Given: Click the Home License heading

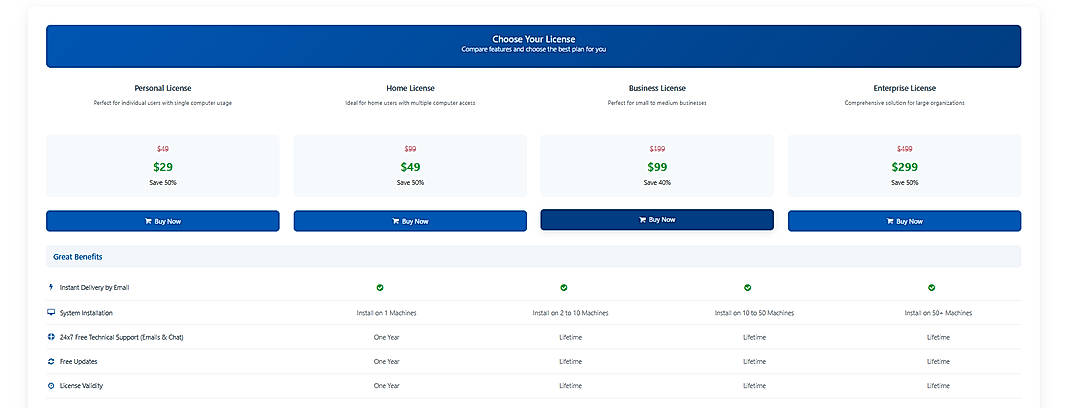Looking at the screenshot, I should pos(410,88).
